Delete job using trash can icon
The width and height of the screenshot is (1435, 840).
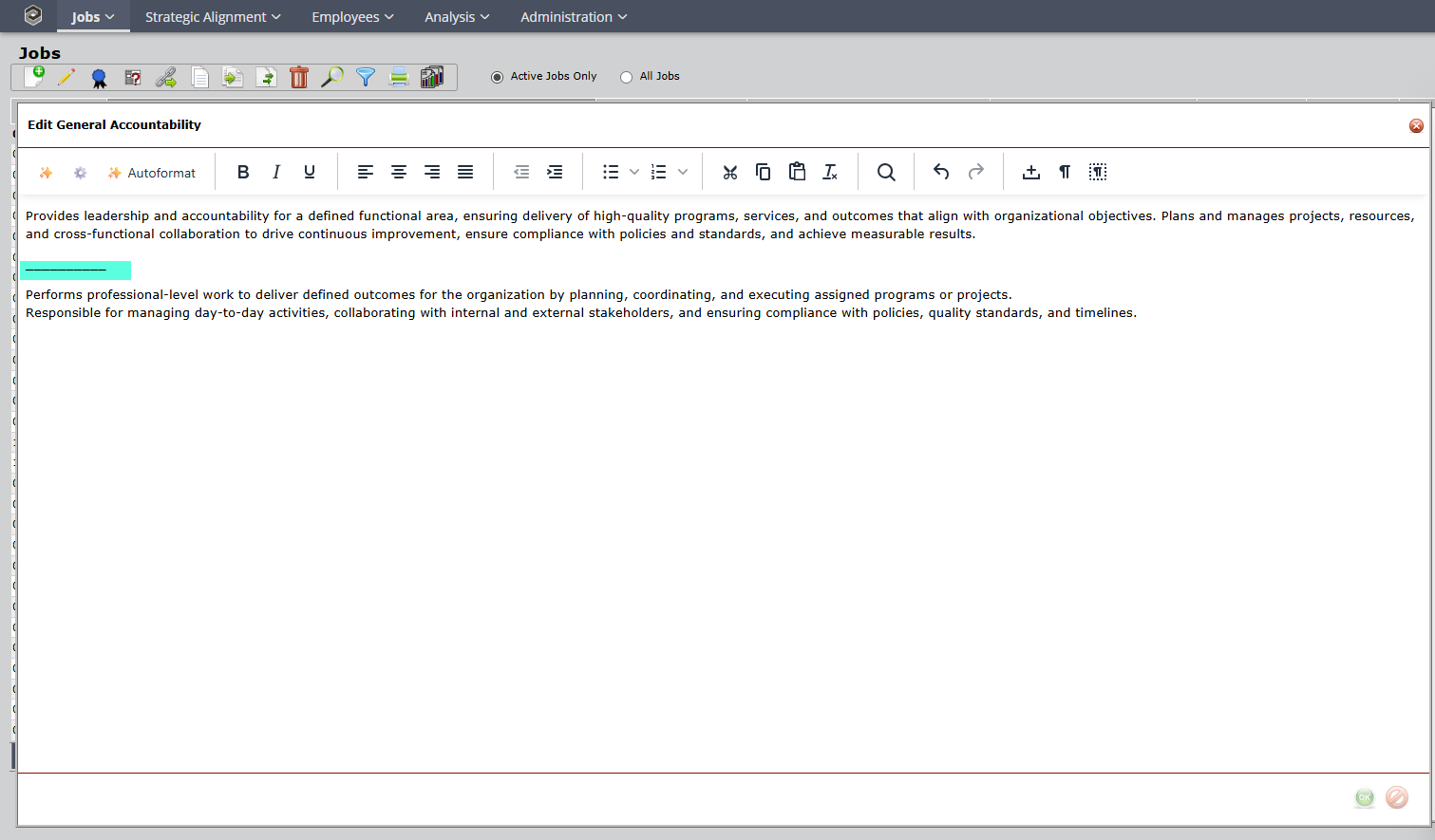tap(299, 78)
